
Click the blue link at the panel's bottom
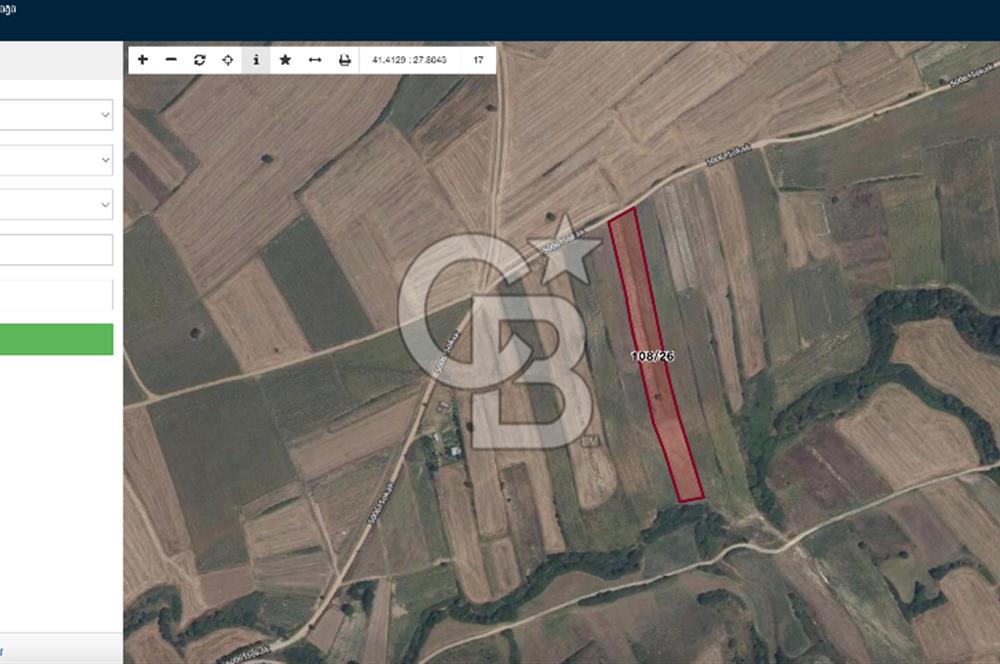click(x=1, y=650)
